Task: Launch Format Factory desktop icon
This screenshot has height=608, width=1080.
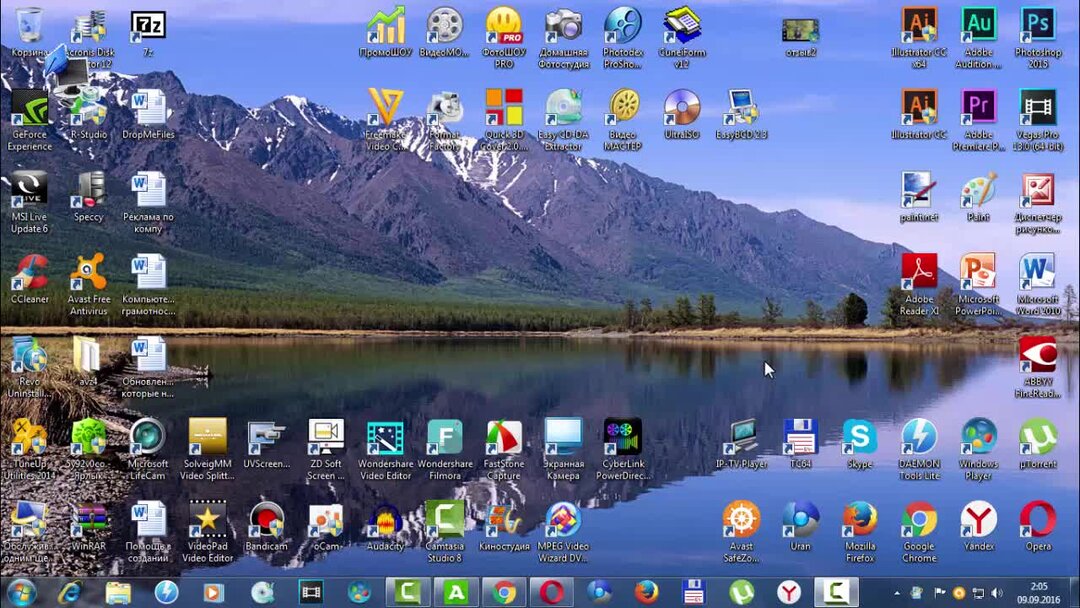Action: coord(445,120)
